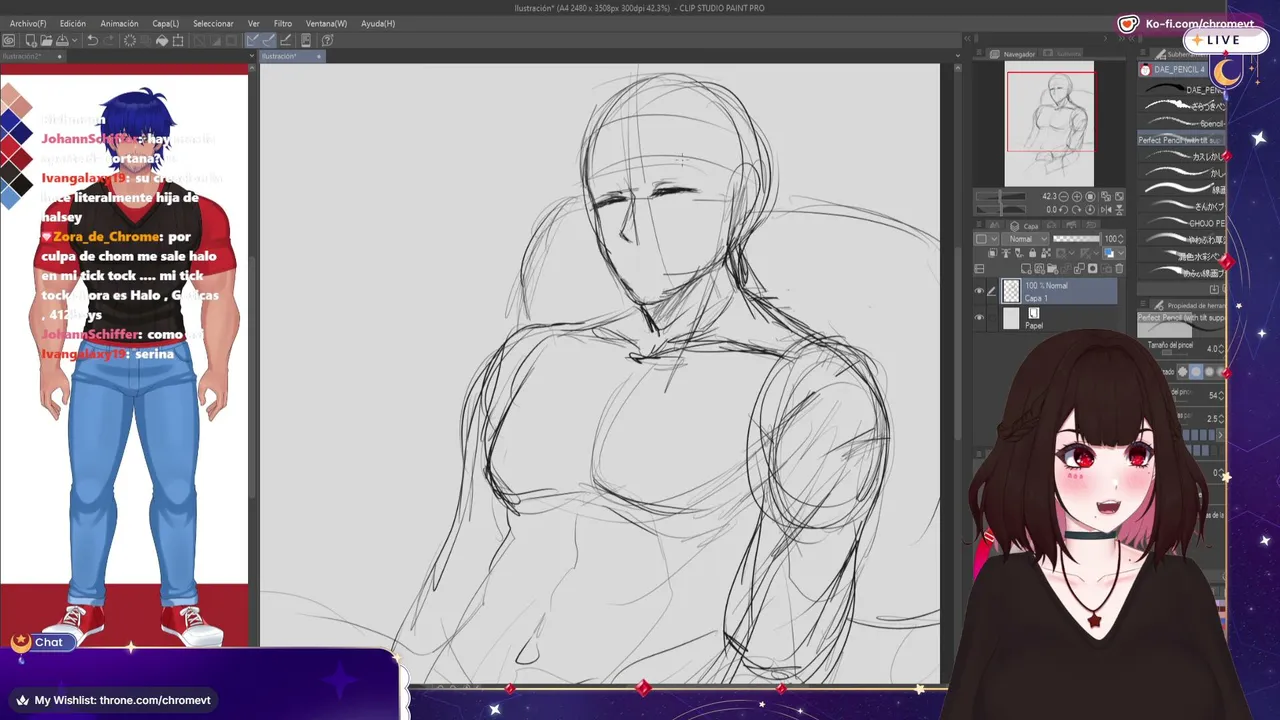Hide the Capa 1 layer eye
The image size is (1280, 720).
pyautogui.click(x=979, y=290)
